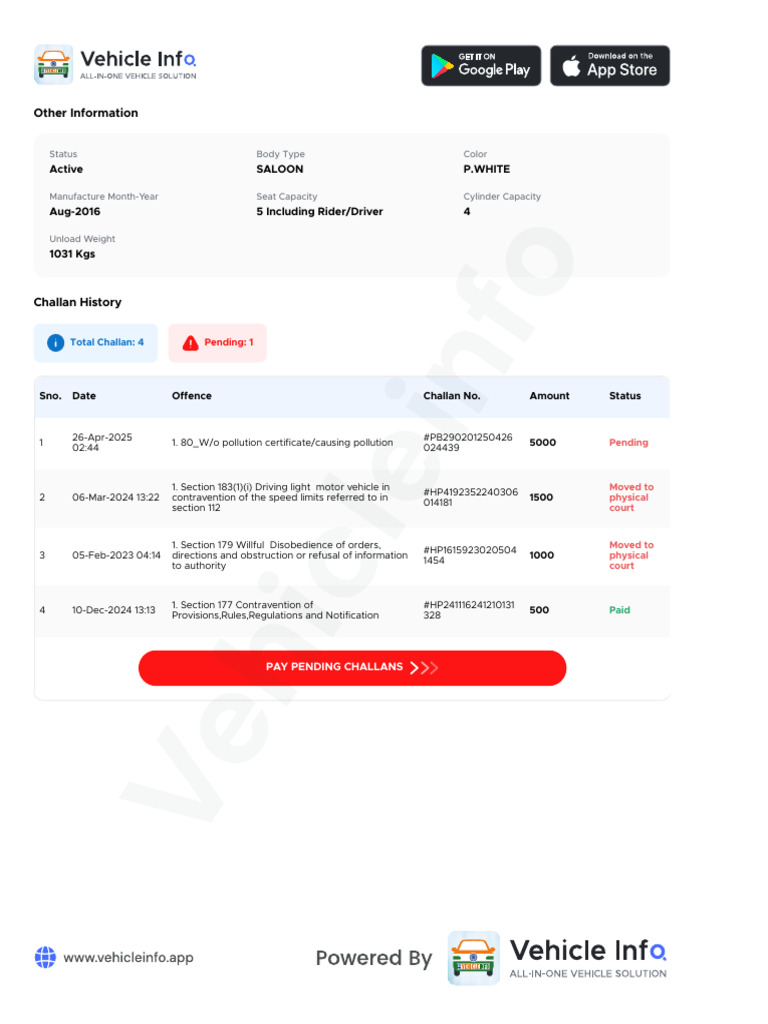
Task: Click the Vehicle Info car logo at top
Action: click(x=54, y=65)
